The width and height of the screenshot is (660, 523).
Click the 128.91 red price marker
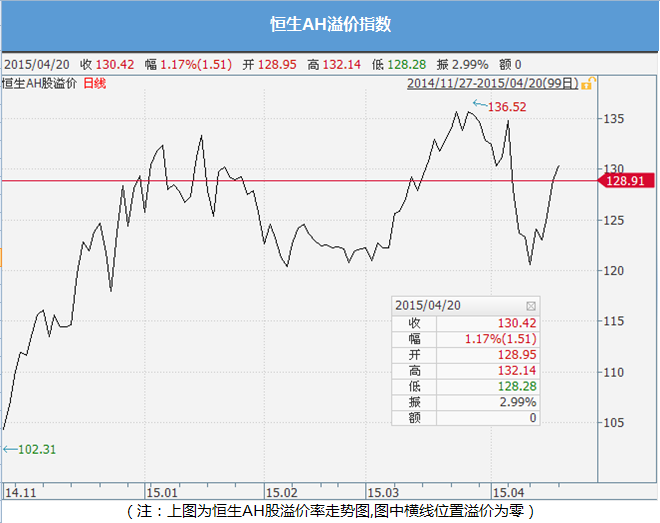click(626, 181)
